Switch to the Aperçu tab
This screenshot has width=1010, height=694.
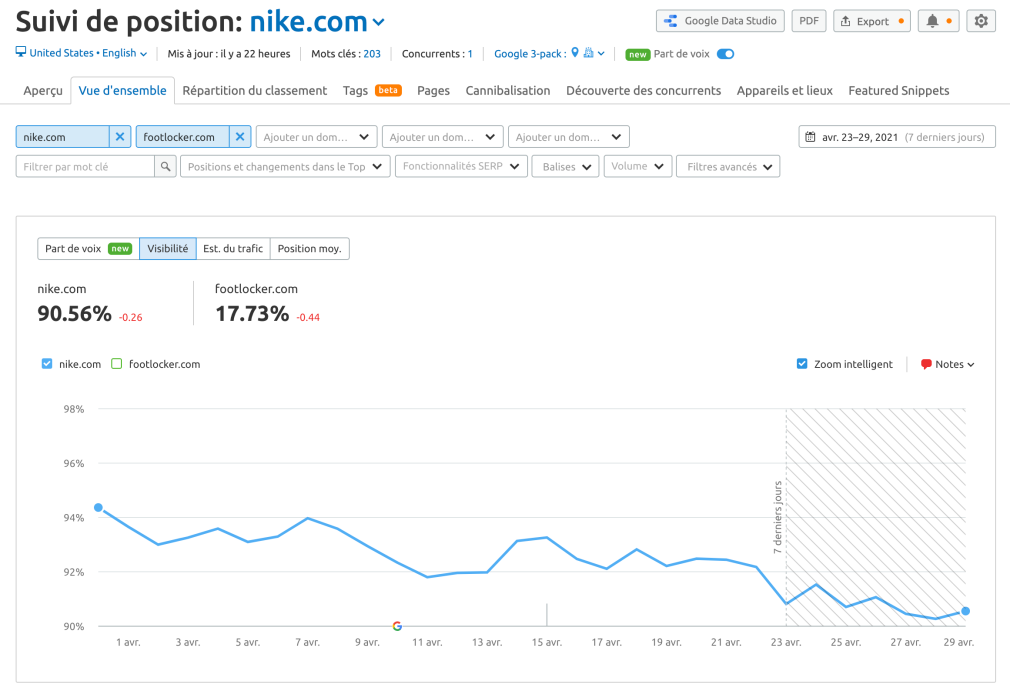pos(43,91)
